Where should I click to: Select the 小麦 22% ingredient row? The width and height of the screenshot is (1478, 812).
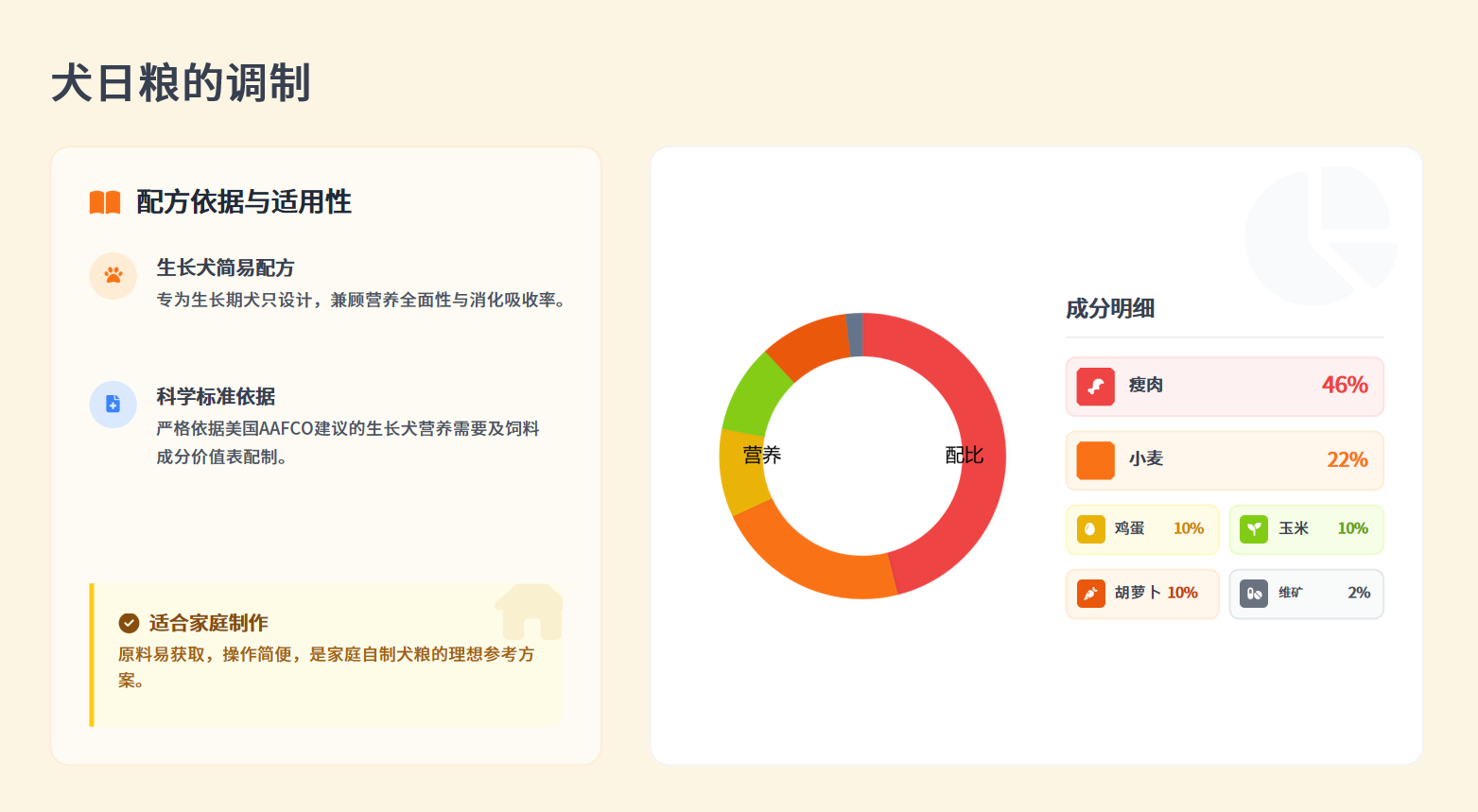[x=1225, y=460]
